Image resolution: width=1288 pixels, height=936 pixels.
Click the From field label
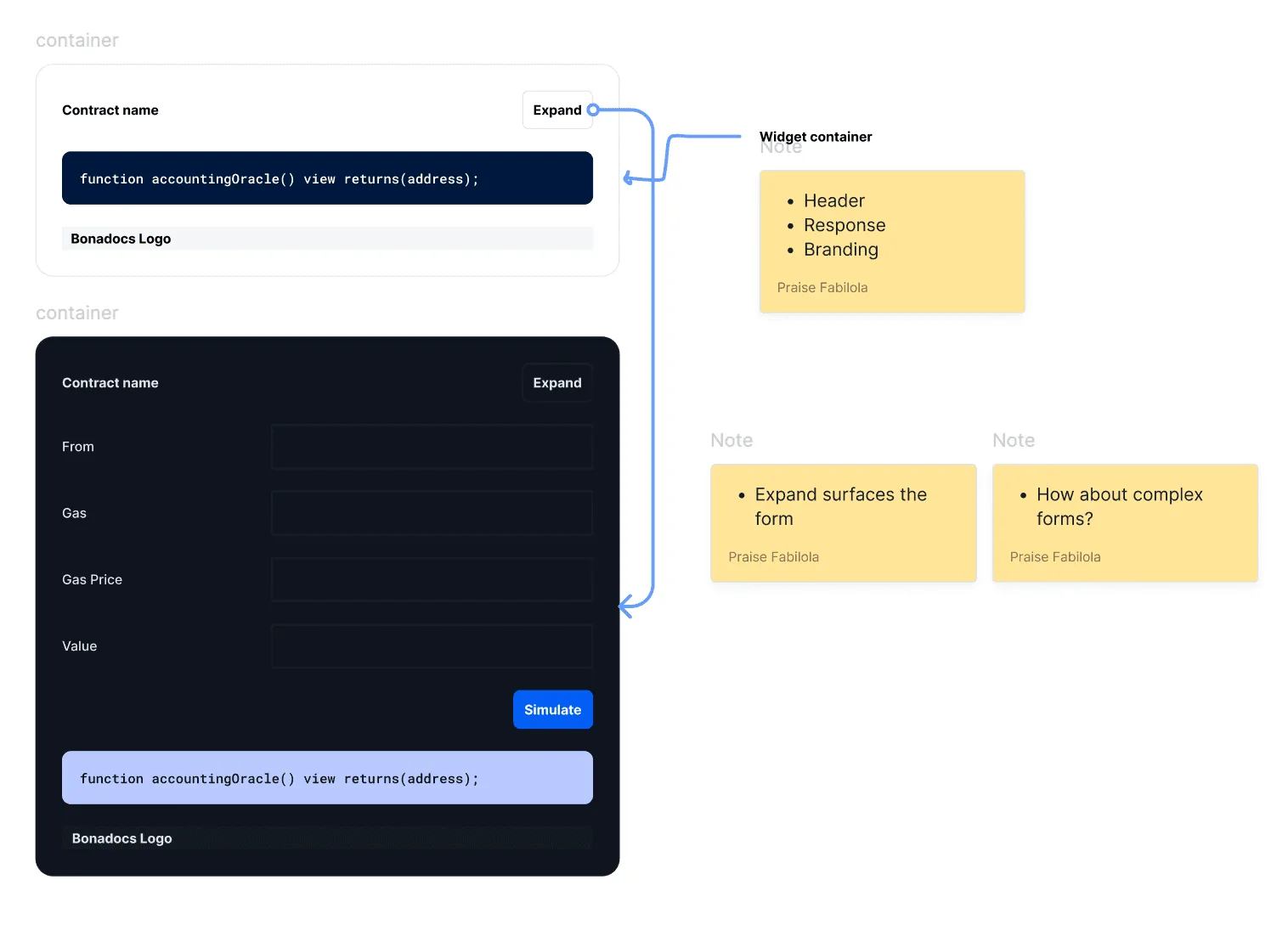(x=78, y=447)
